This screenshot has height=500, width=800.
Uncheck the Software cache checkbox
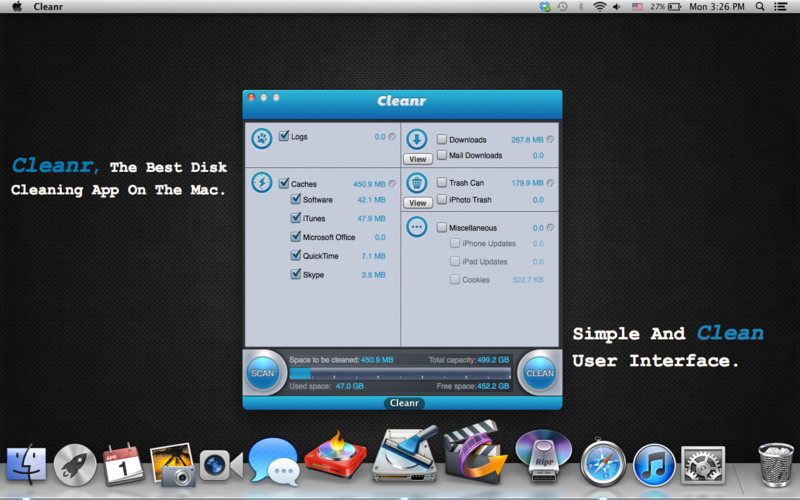[x=295, y=199]
